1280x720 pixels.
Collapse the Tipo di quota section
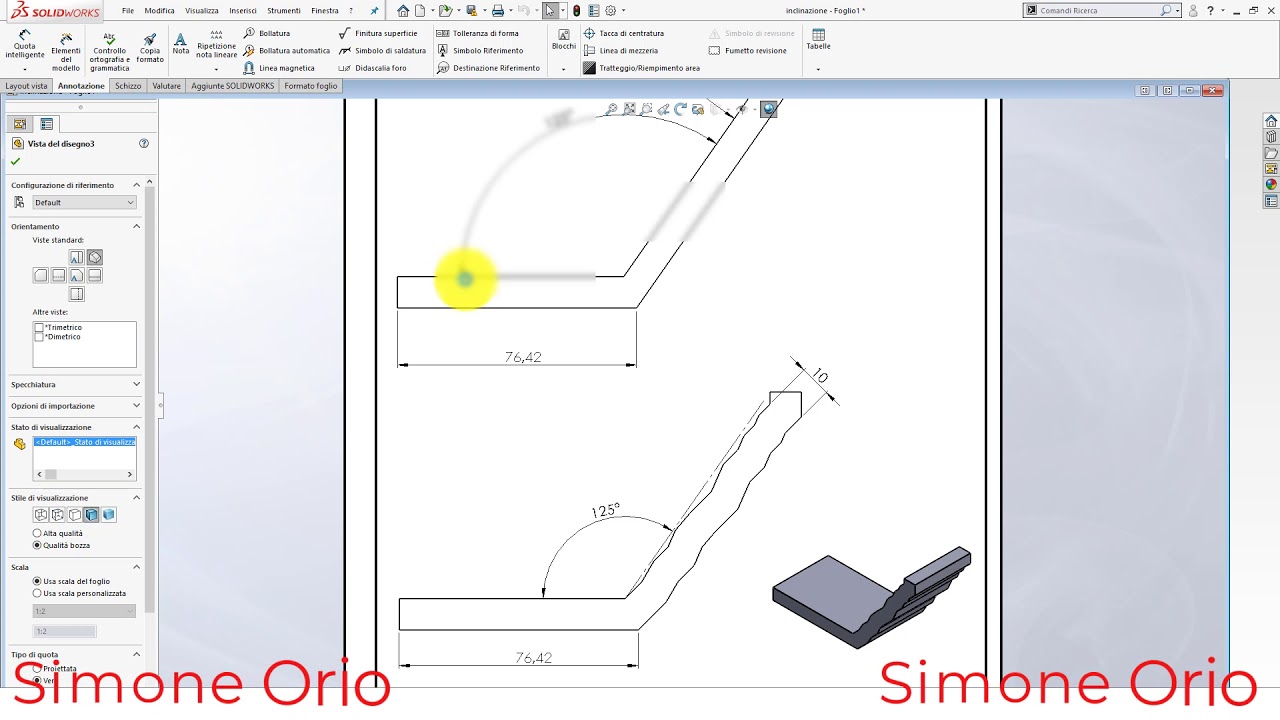click(x=137, y=654)
